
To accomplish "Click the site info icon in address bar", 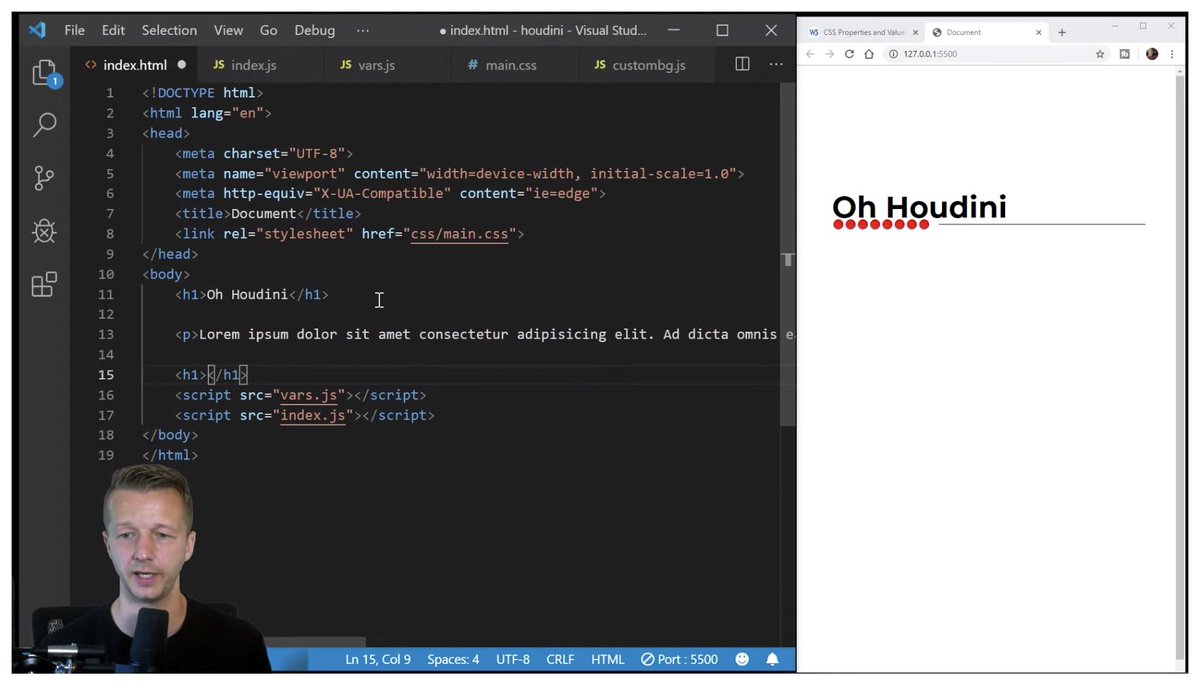I will (893, 54).
